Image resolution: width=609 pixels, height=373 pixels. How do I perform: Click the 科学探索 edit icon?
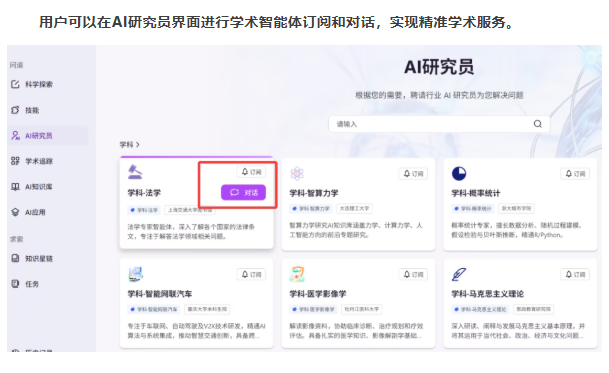pos(15,84)
